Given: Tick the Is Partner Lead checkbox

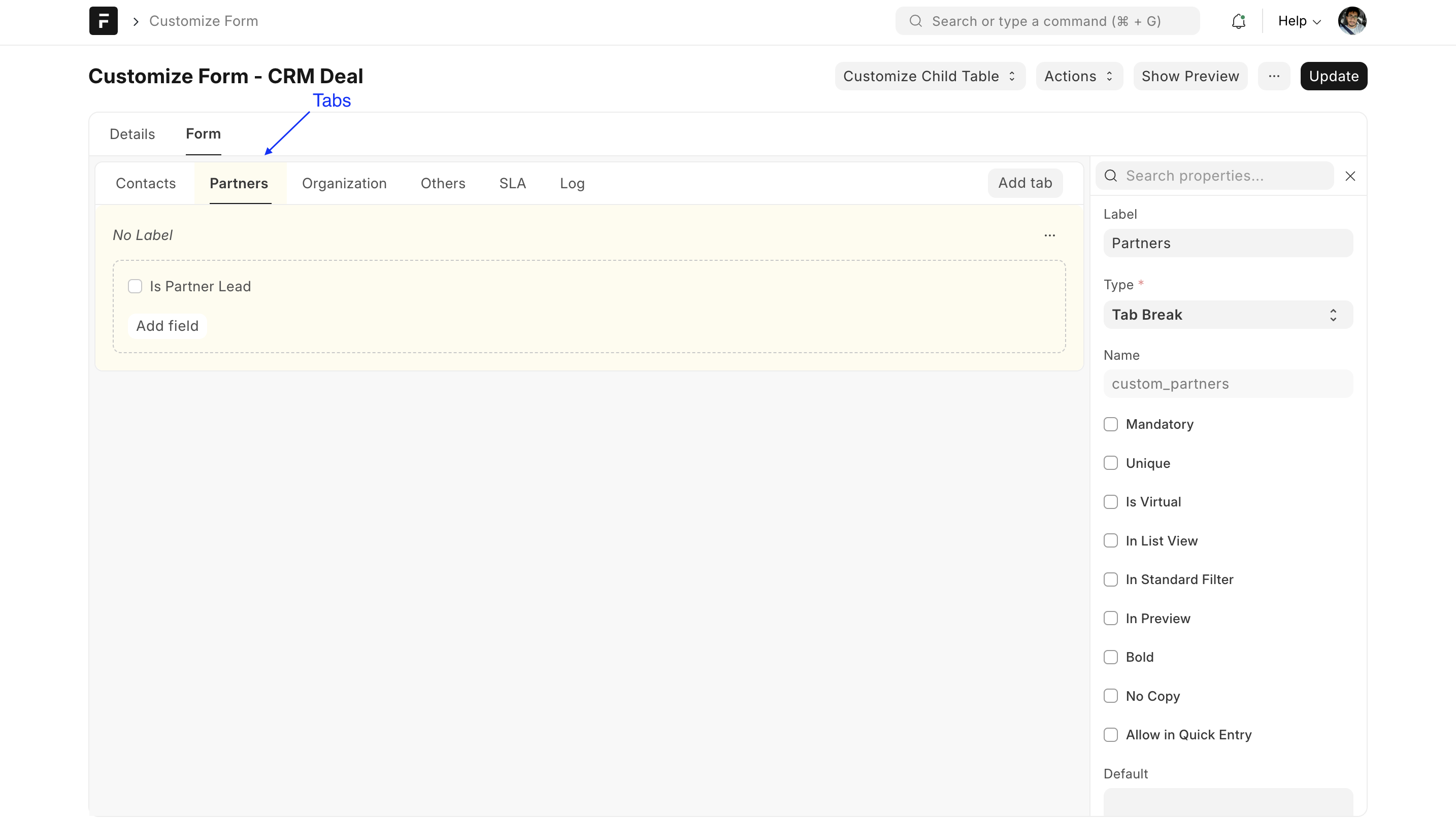Looking at the screenshot, I should click(135, 286).
